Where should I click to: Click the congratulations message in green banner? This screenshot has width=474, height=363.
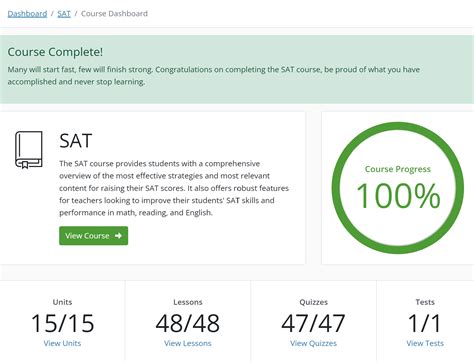(x=214, y=76)
